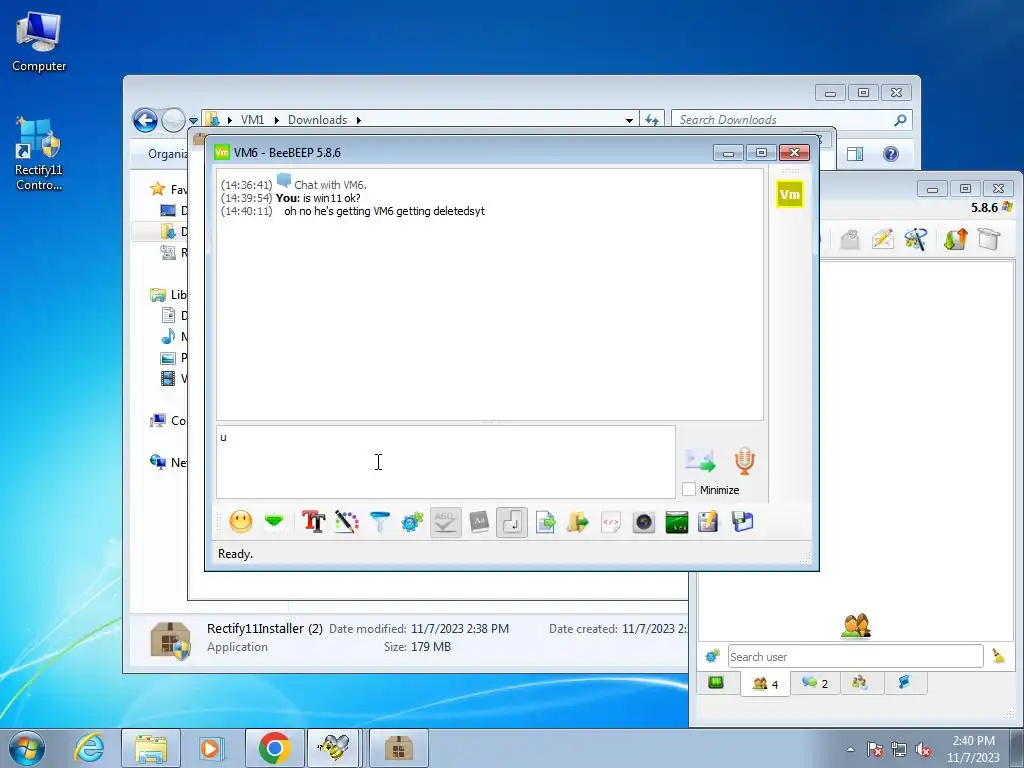1024x768 pixels.
Task: Open BeeBEEP tools wrench icon
Action: pyautogui.click(x=916, y=240)
